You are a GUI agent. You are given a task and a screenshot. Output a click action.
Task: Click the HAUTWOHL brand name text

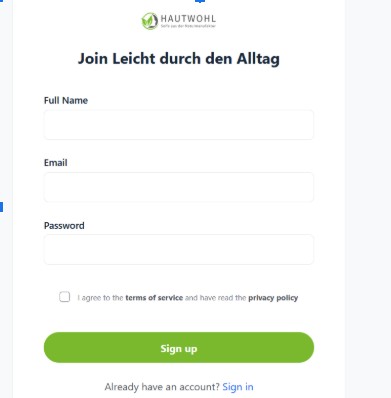188,18
